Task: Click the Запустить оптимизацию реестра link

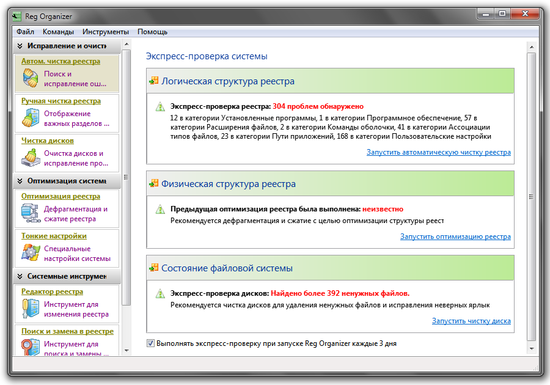Action: pyautogui.click(x=455, y=236)
